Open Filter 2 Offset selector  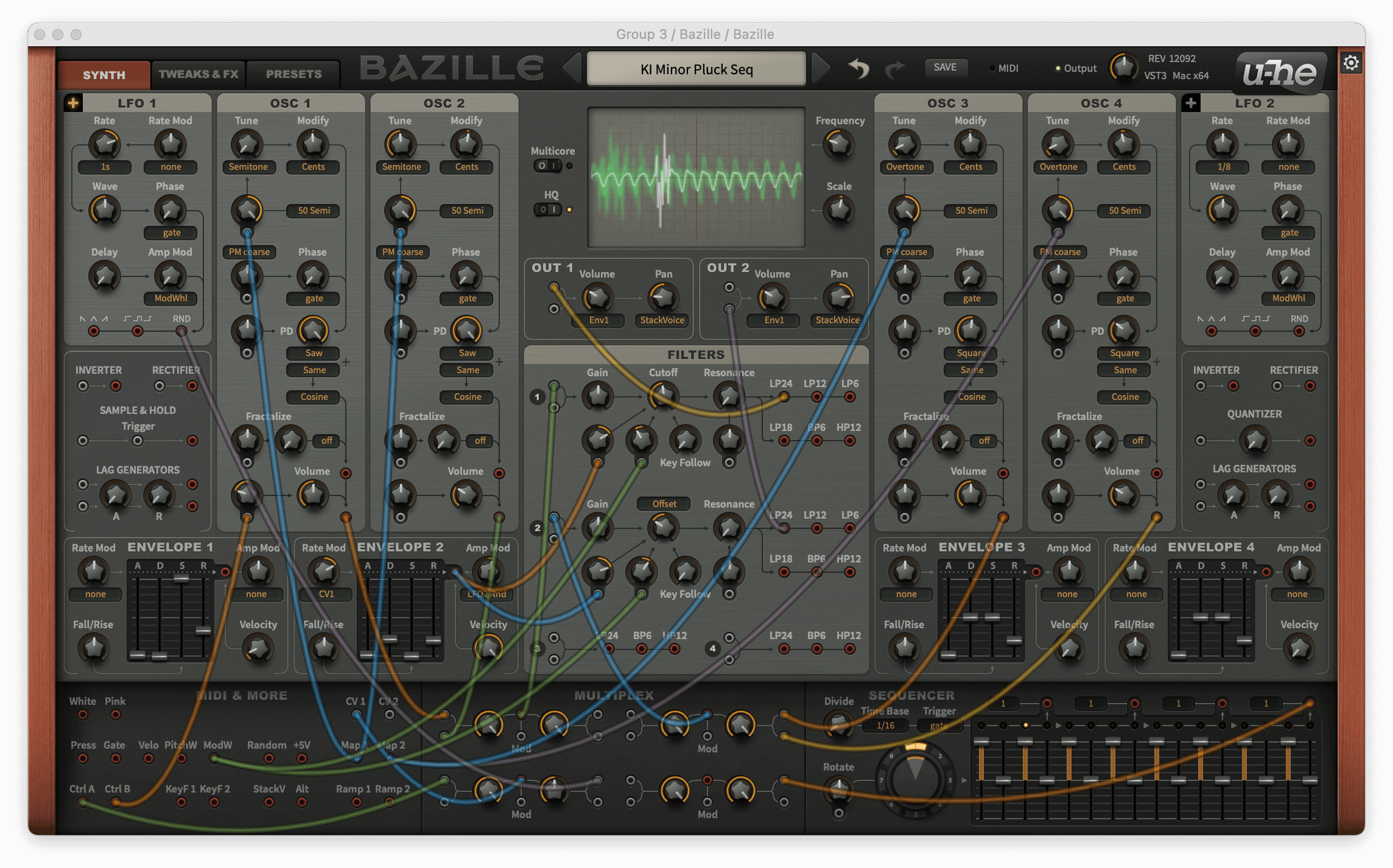[x=664, y=504]
